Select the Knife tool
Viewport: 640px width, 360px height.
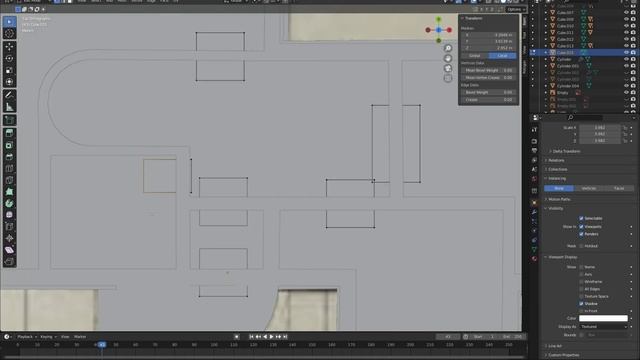pyautogui.click(x=9, y=180)
